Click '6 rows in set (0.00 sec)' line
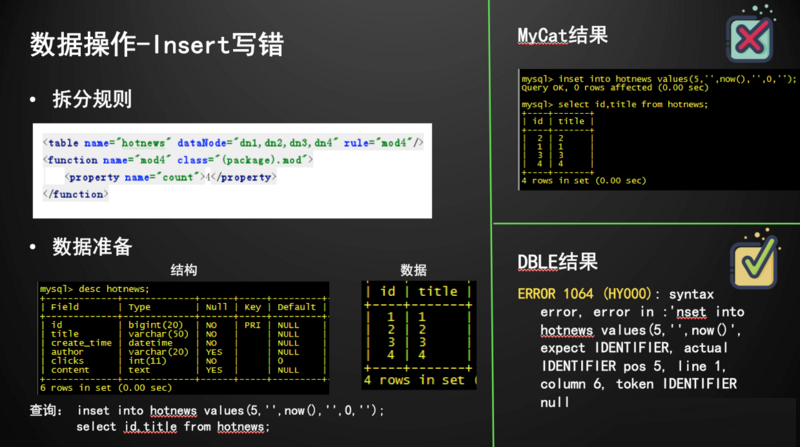 pyautogui.click(x=106, y=388)
